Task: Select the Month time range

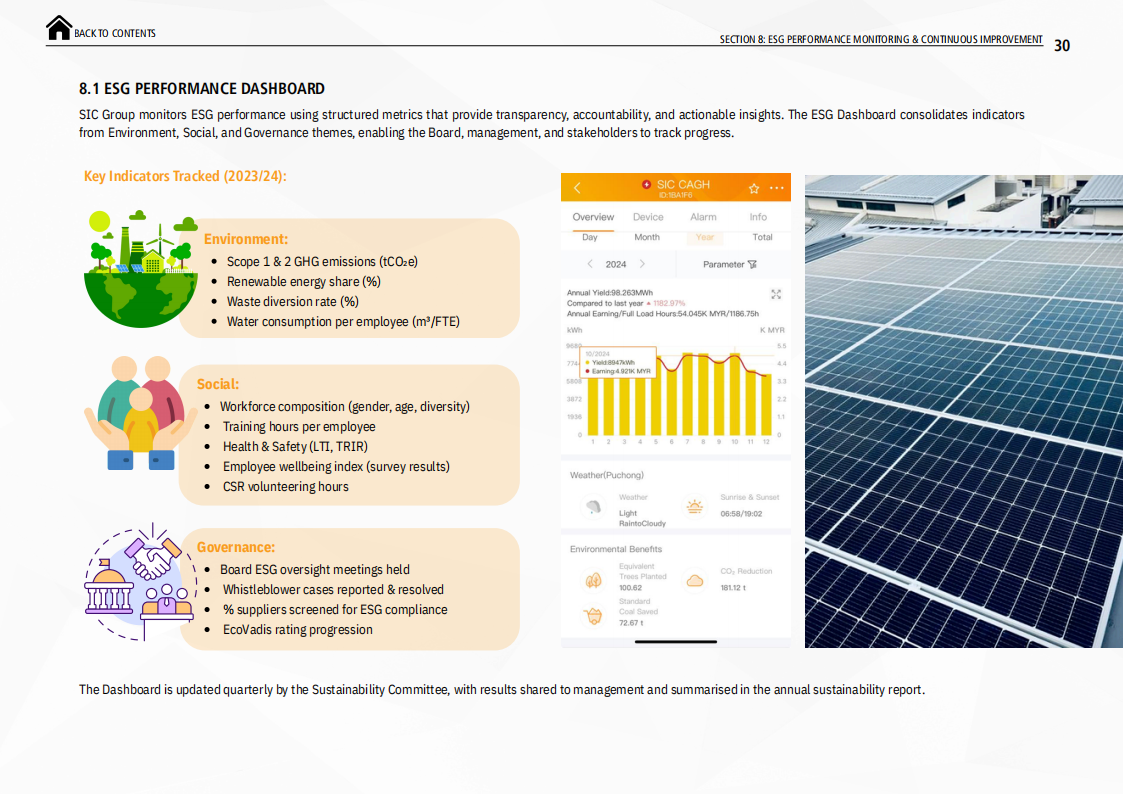Action: (x=647, y=238)
